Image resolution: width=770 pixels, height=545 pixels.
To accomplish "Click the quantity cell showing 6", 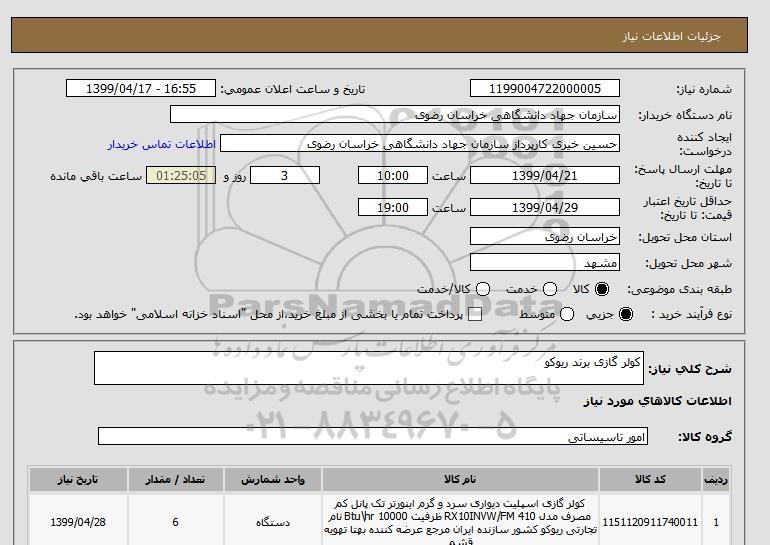I will coord(175,522).
